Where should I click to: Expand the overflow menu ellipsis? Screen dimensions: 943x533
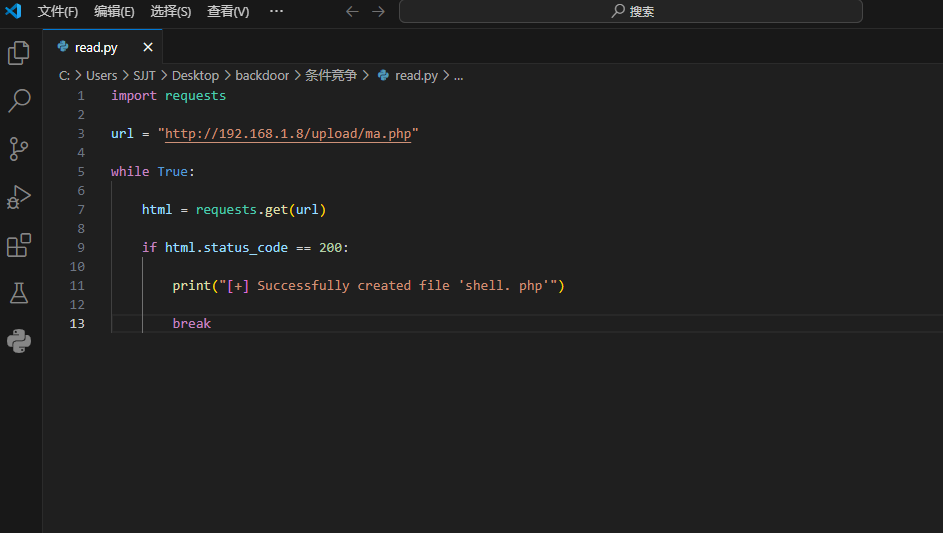point(276,11)
